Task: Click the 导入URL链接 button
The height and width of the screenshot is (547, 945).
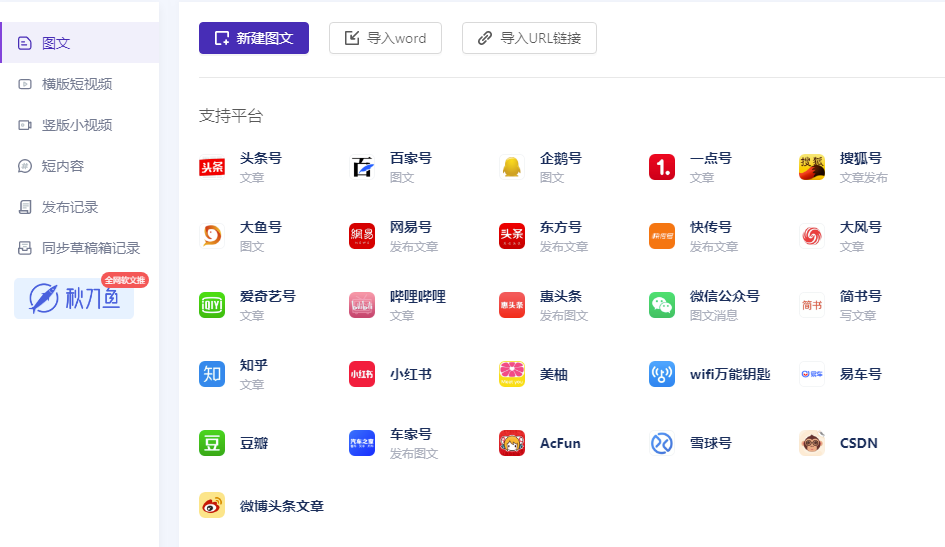Action: point(529,38)
